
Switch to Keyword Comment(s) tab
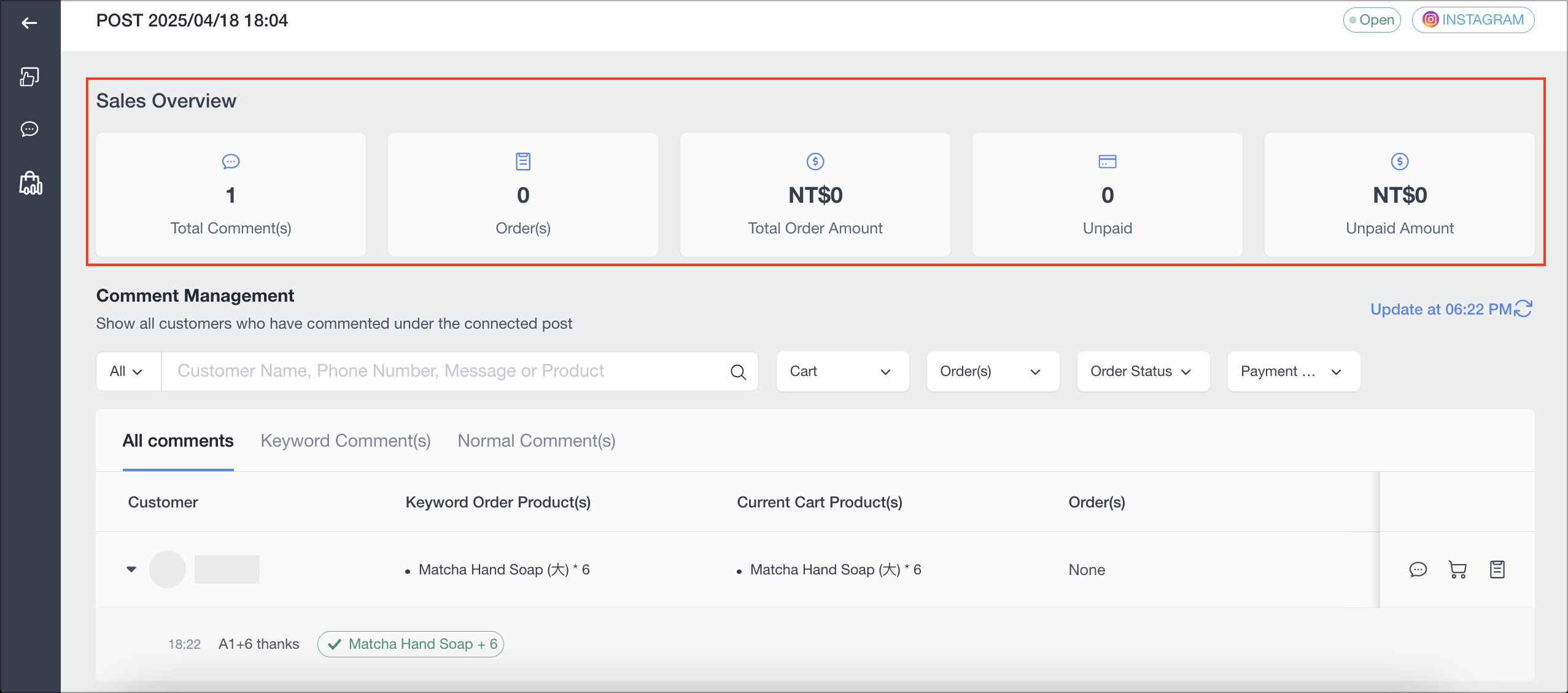coord(346,440)
